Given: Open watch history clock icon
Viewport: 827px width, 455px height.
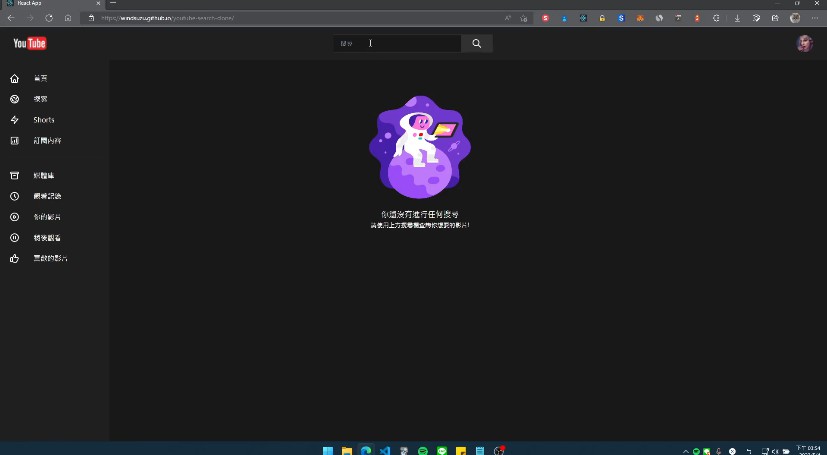Looking at the screenshot, I should point(14,196).
